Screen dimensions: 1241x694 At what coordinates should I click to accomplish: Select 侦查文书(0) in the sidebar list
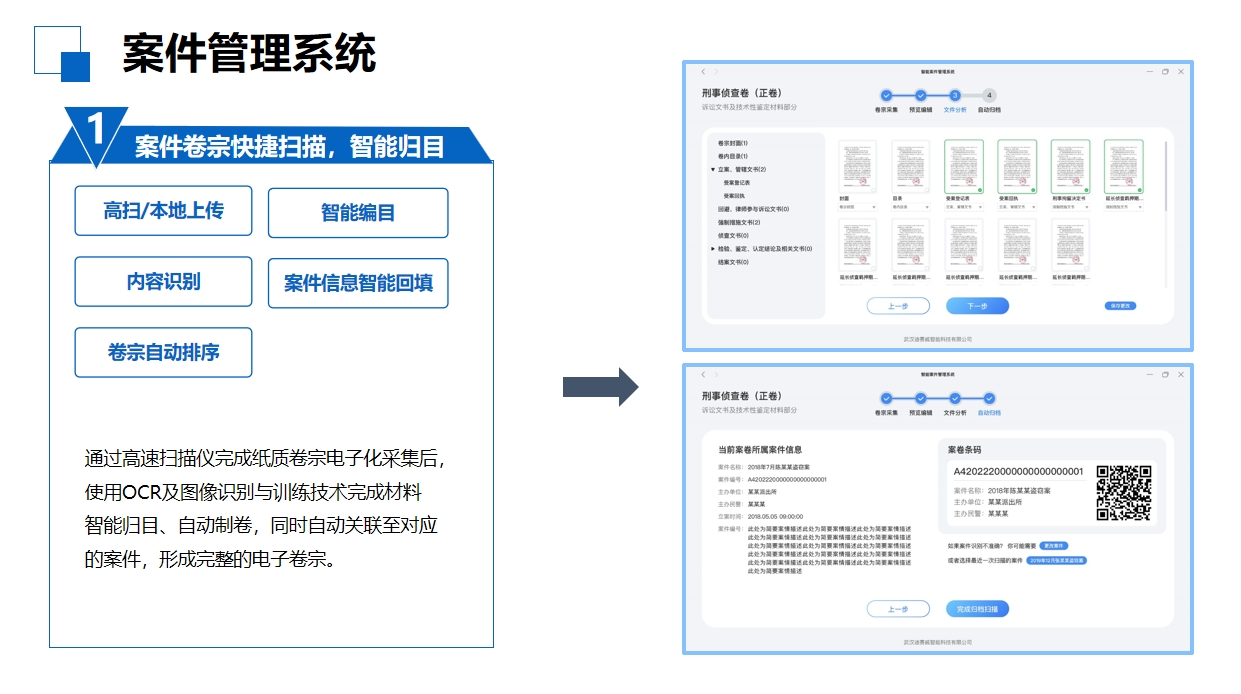click(x=733, y=235)
